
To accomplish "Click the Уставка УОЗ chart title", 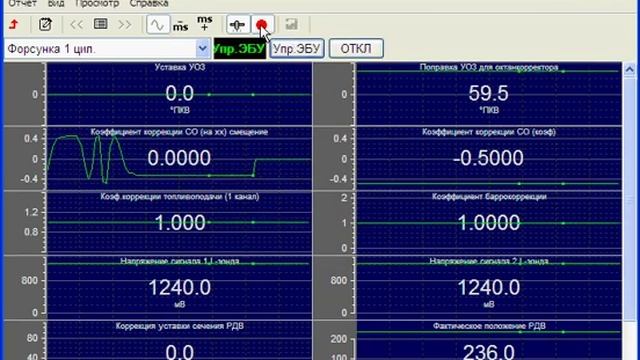I will click(x=180, y=67).
